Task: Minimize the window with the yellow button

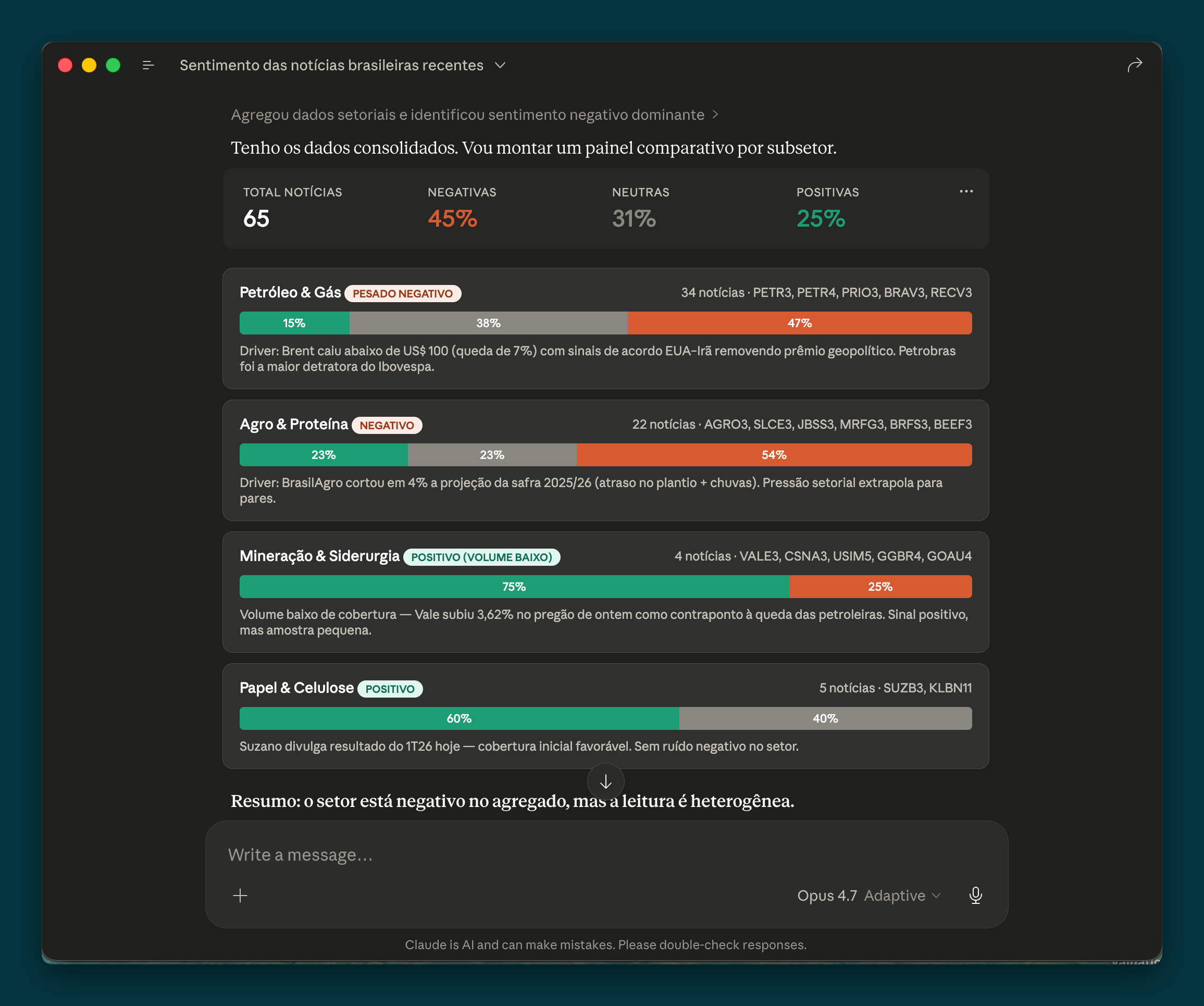Action: [x=89, y=65]
